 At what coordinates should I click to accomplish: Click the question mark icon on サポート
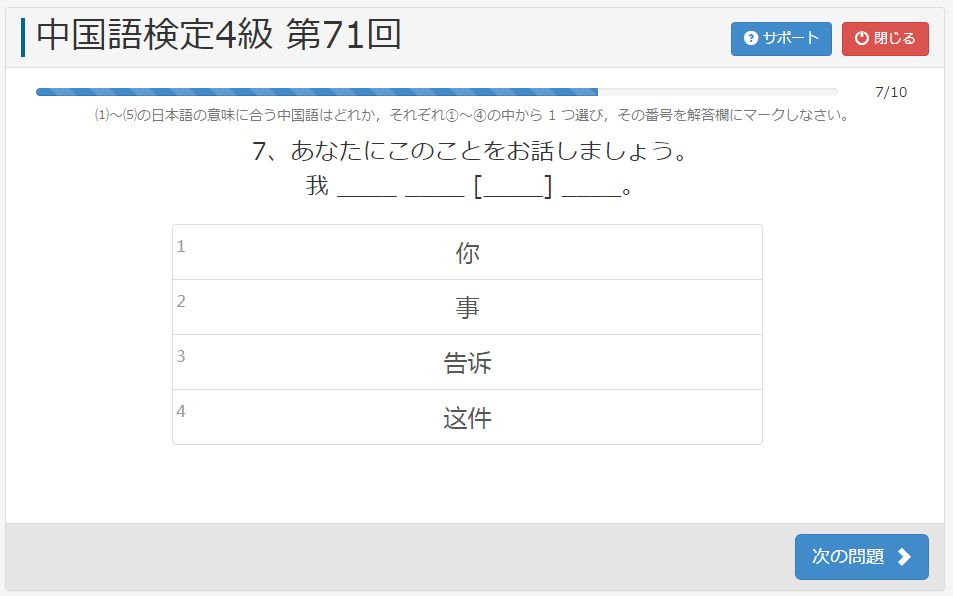pyautogui.click(x=751, y=39)
